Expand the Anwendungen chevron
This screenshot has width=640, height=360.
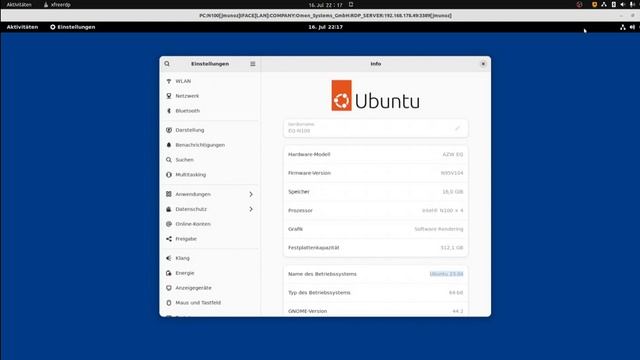point(251,194)
